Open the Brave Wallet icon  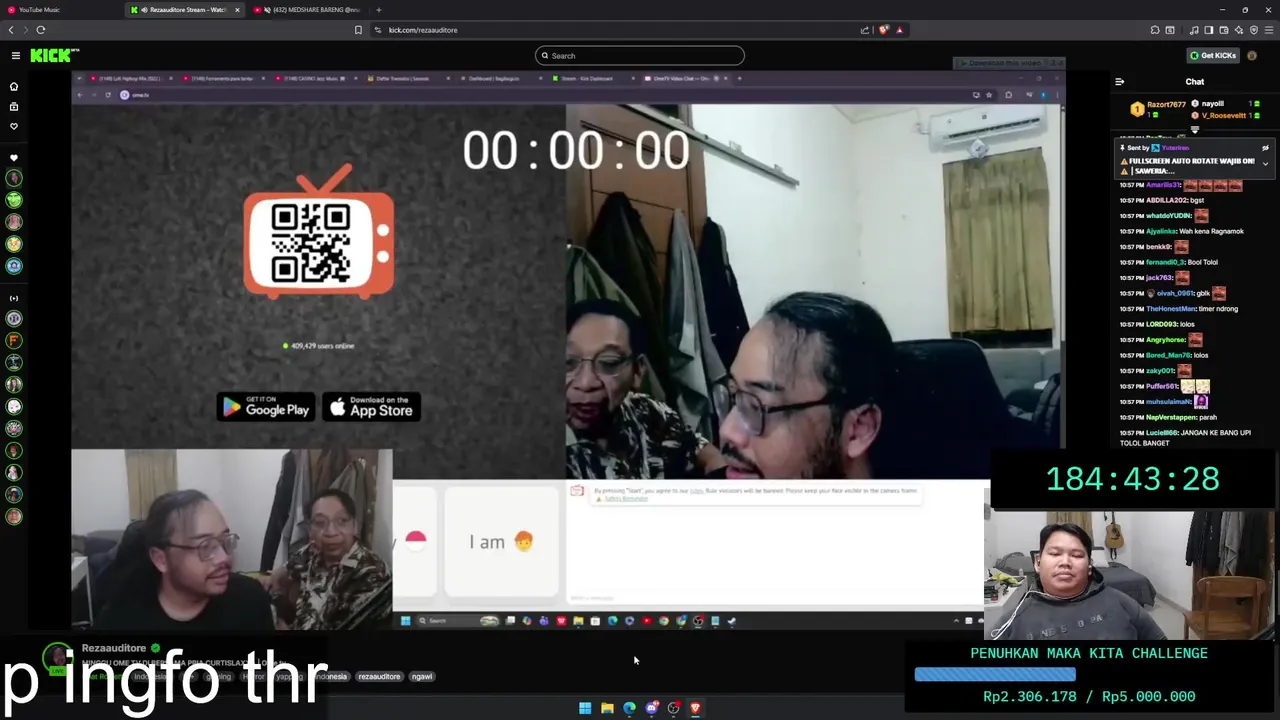click(x=1223, y=30)
